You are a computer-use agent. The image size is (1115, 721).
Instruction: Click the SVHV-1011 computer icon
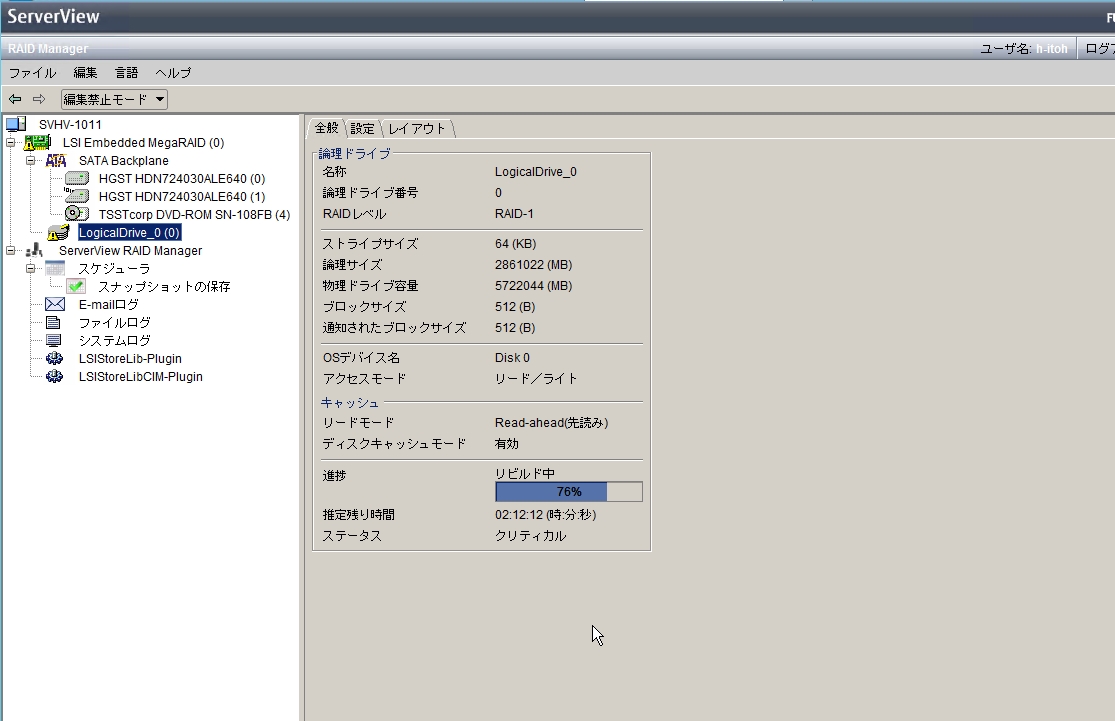point(16,124)
